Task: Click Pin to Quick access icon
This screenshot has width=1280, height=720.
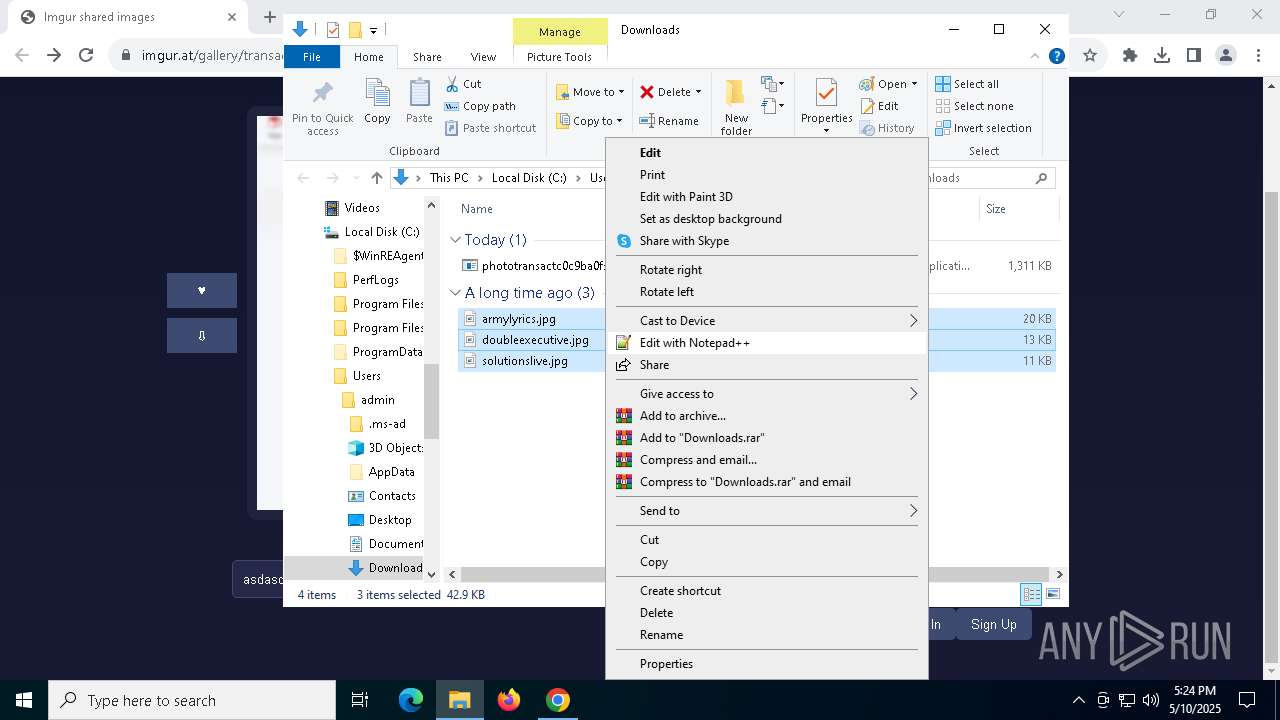Action: point(322,93)
